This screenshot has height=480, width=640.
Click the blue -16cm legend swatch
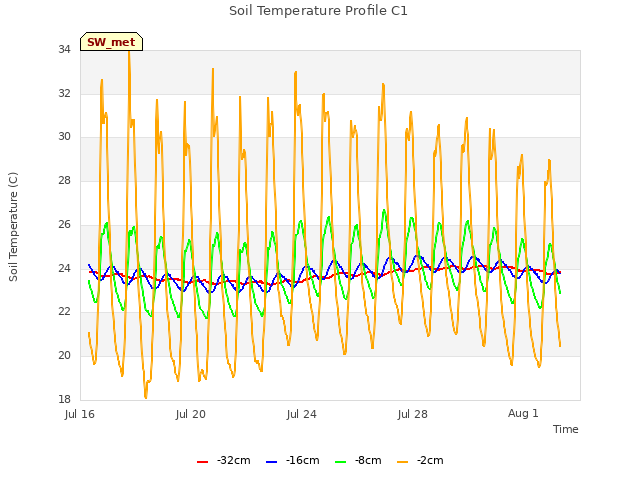pos(271,462)
